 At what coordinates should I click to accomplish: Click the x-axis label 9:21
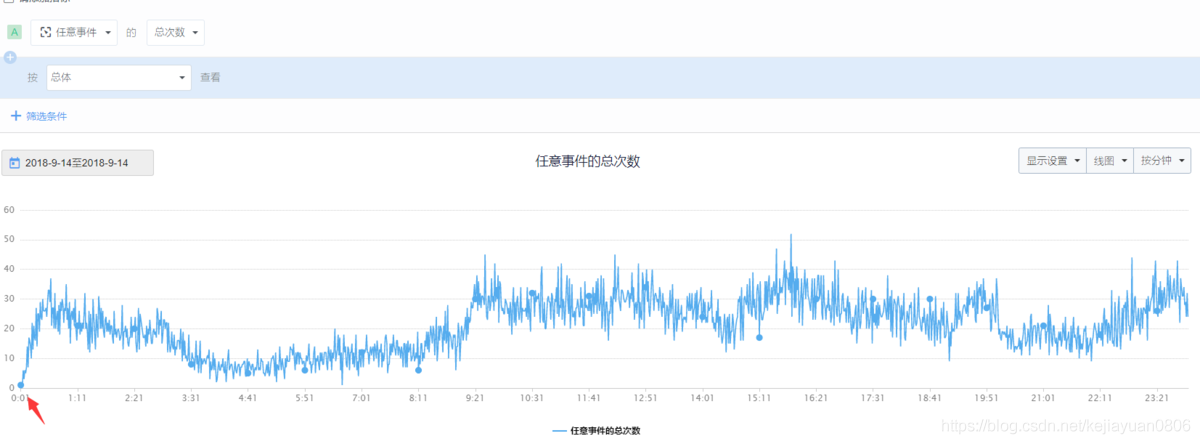tap(475, 398)
